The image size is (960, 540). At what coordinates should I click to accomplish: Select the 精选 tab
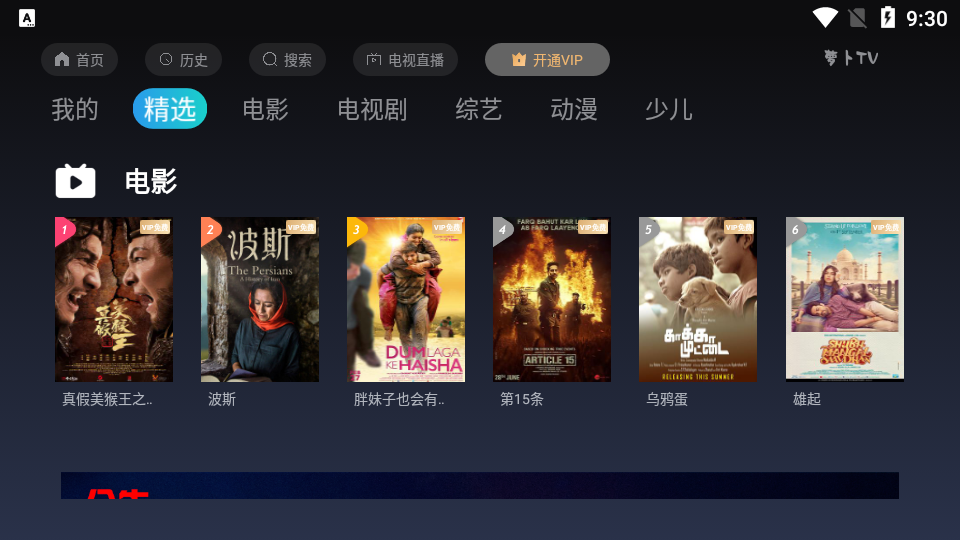(x=170, y=109)
